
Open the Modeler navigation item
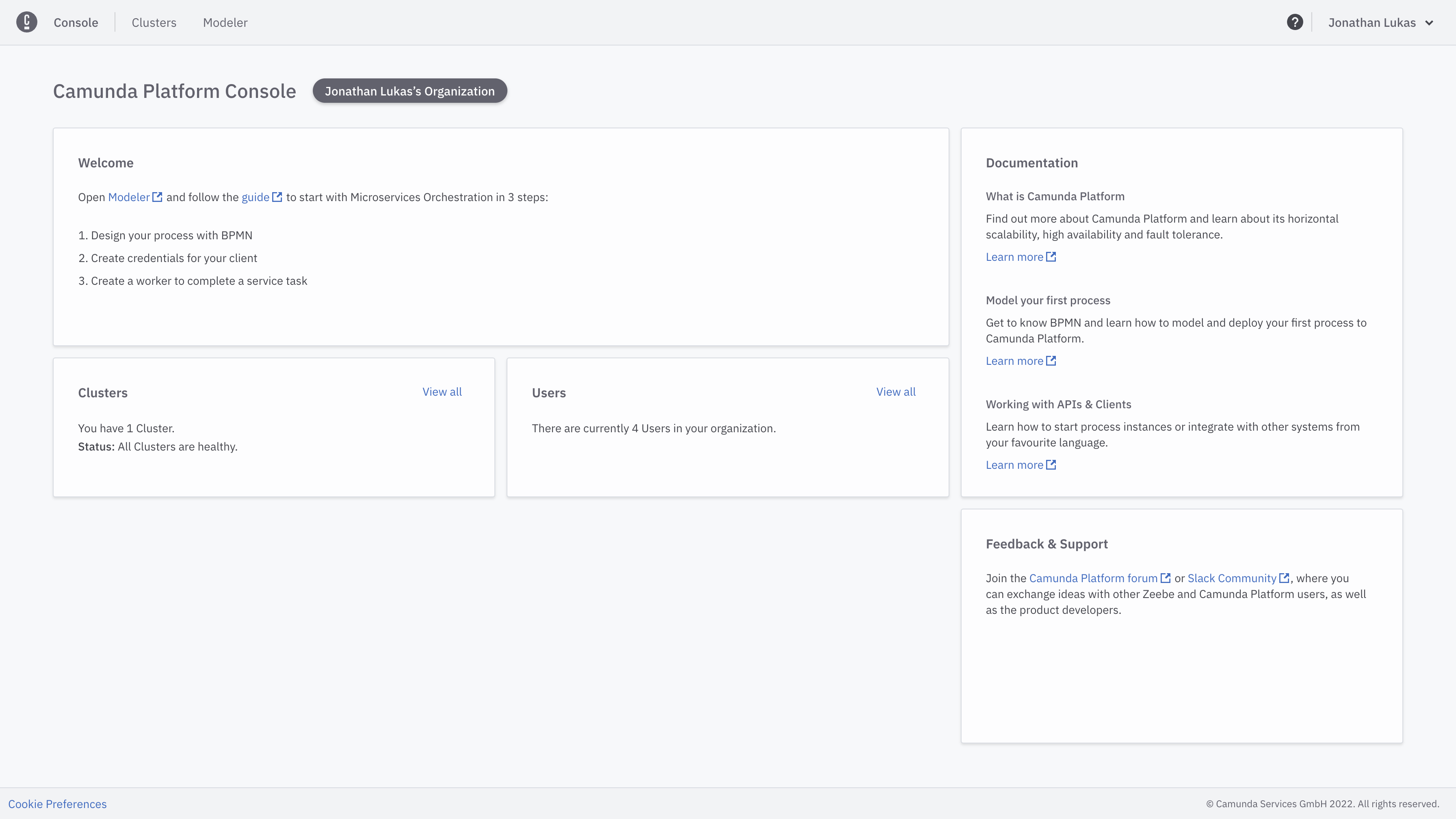pyautogui.click(x=225, y=23)
